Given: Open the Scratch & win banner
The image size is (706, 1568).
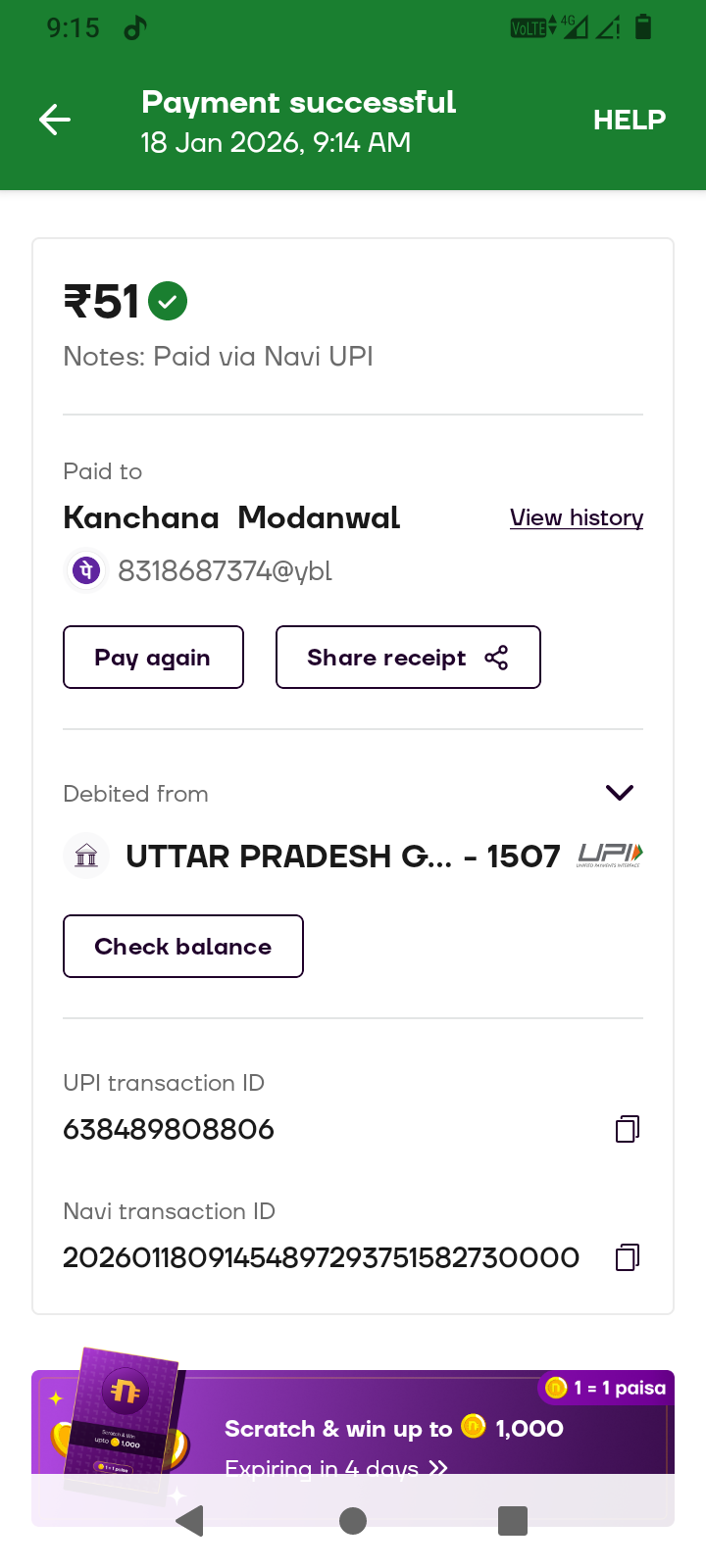Looking at the screenshot, I should click(392, 1429).
